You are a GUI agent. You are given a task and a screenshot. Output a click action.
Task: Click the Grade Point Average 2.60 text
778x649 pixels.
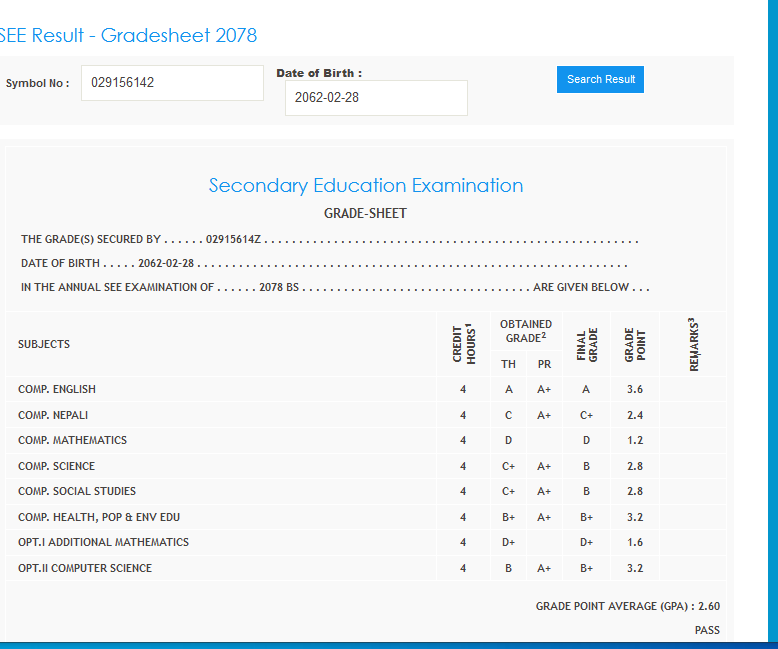click(x=627, y=606)
